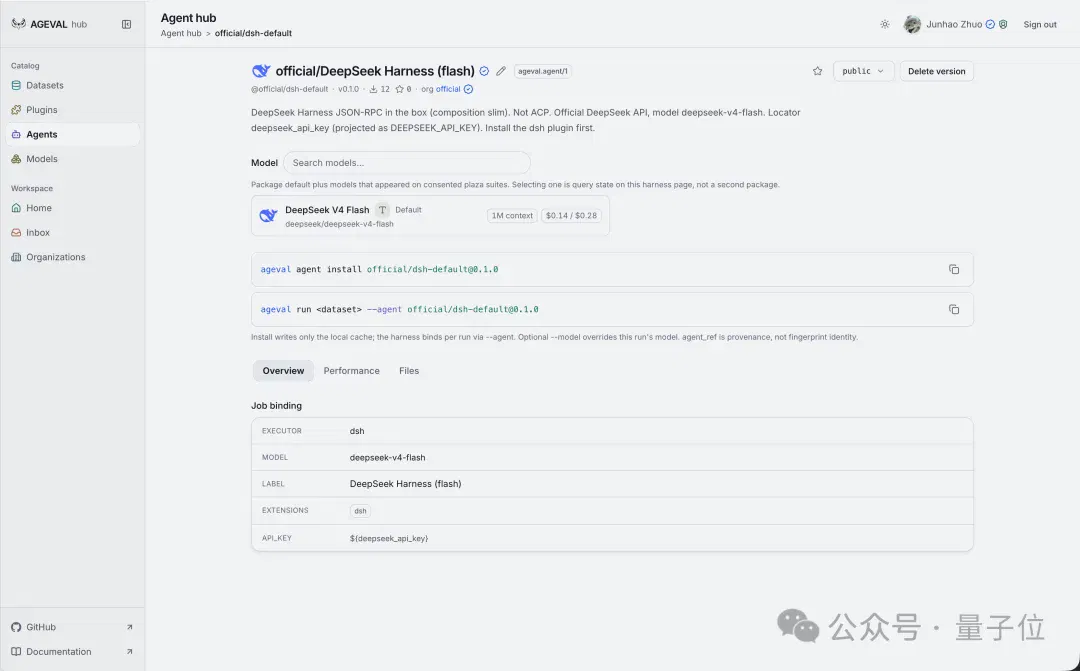Click the DeepSeek whale logo beside title
This screenshot has width=1080, height=671.
[261, 71]
